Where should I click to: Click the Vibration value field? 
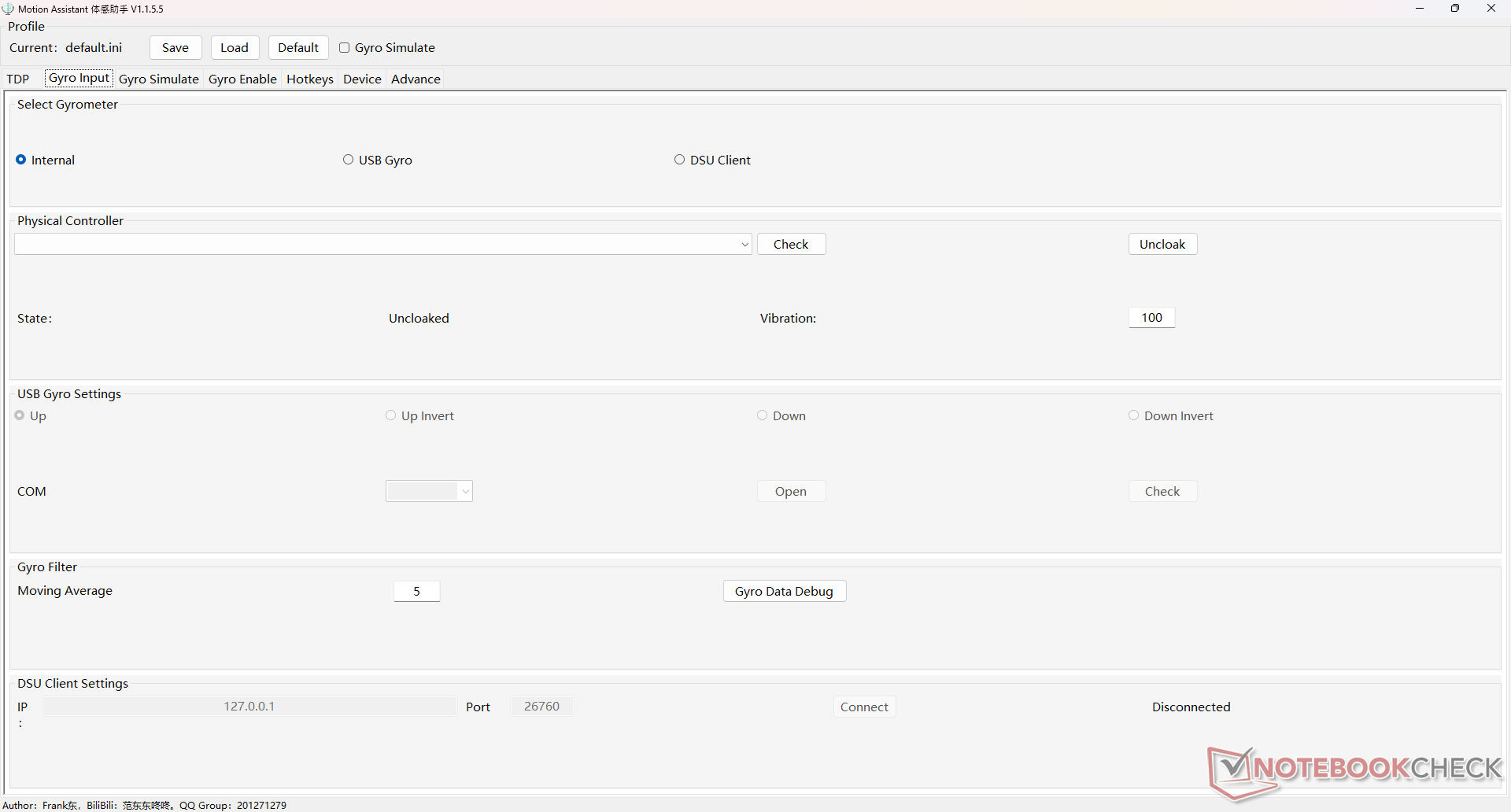click(1151, 318)
